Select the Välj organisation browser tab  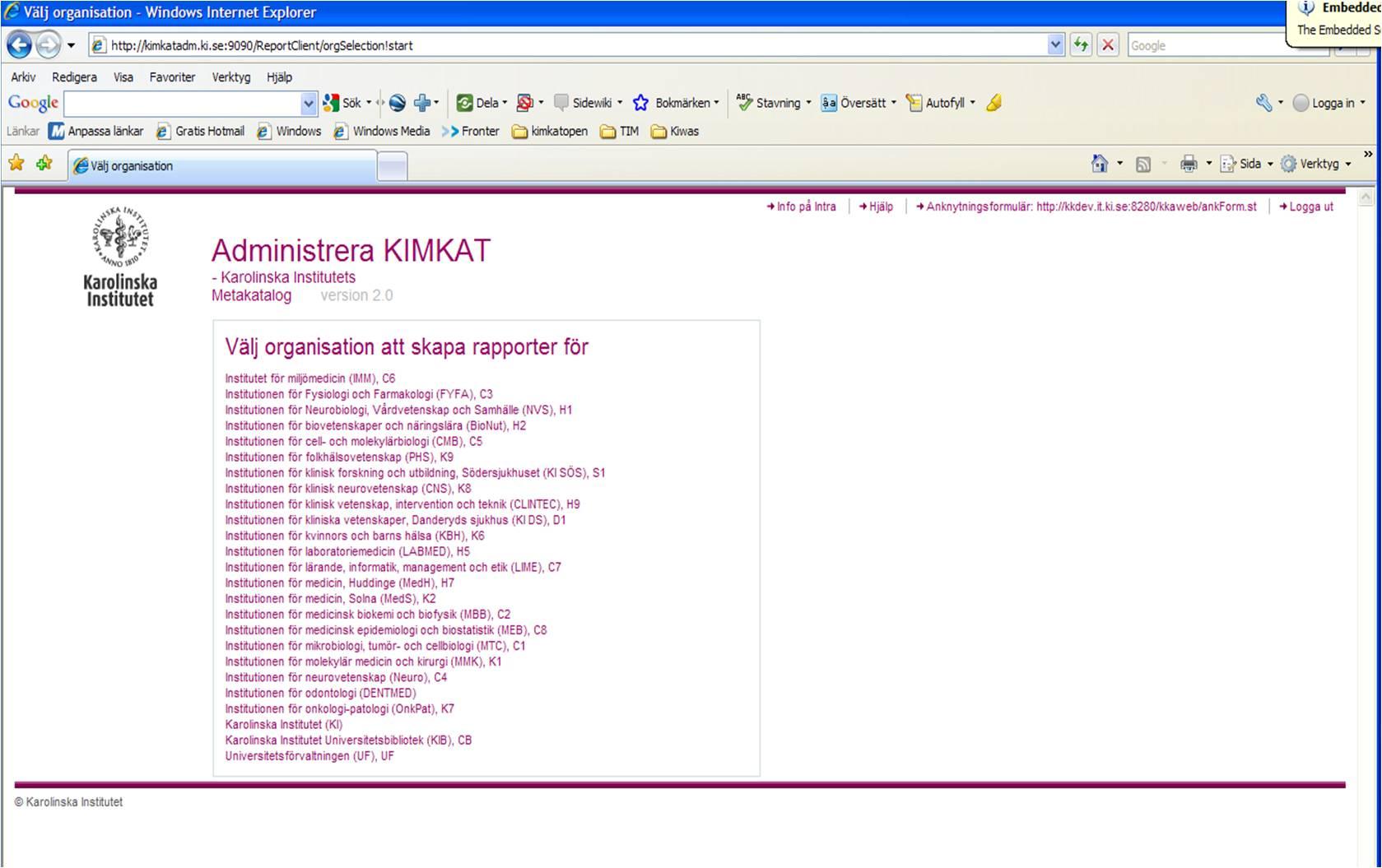coord(222,165)
